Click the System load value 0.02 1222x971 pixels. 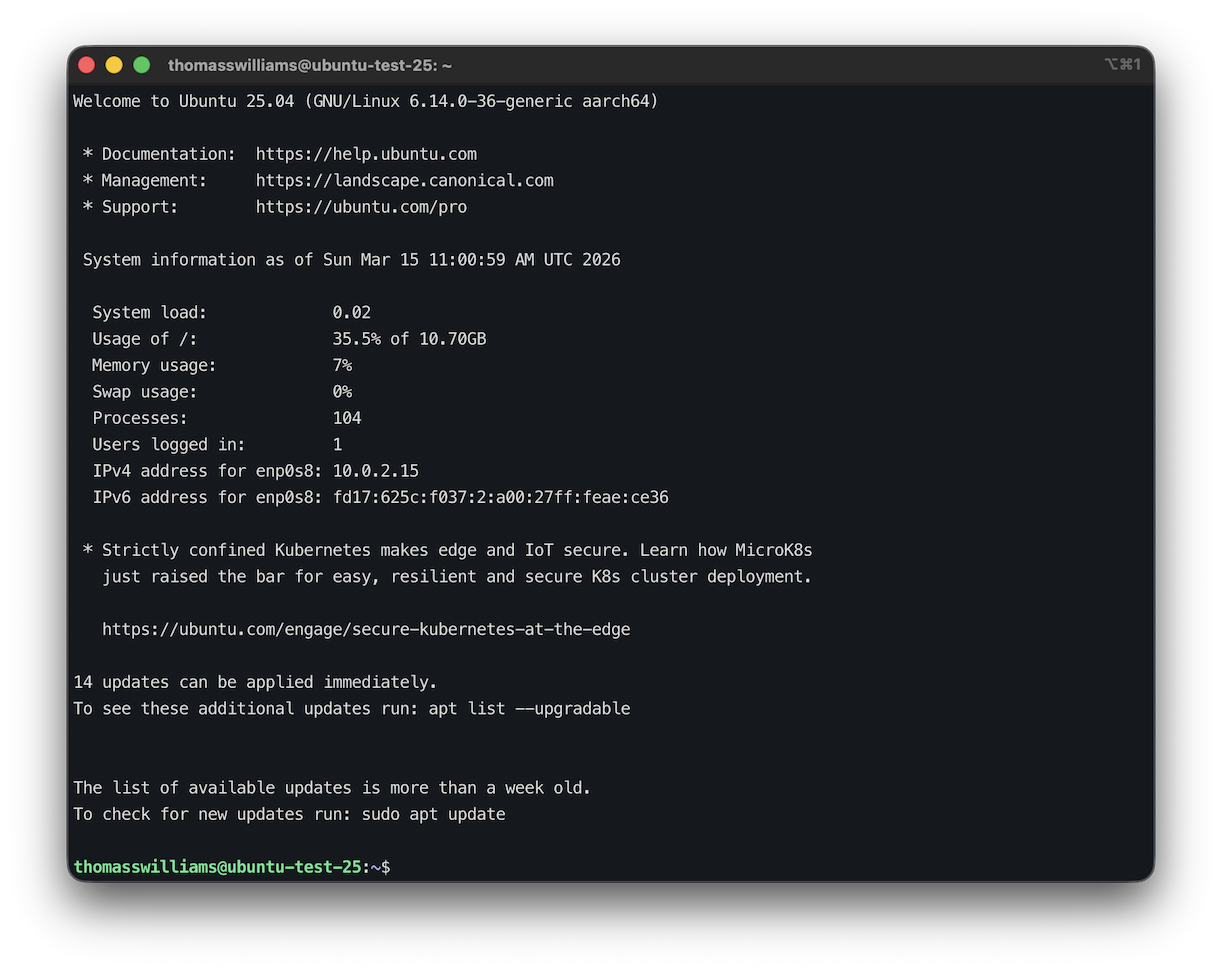[x=351, y=312]
